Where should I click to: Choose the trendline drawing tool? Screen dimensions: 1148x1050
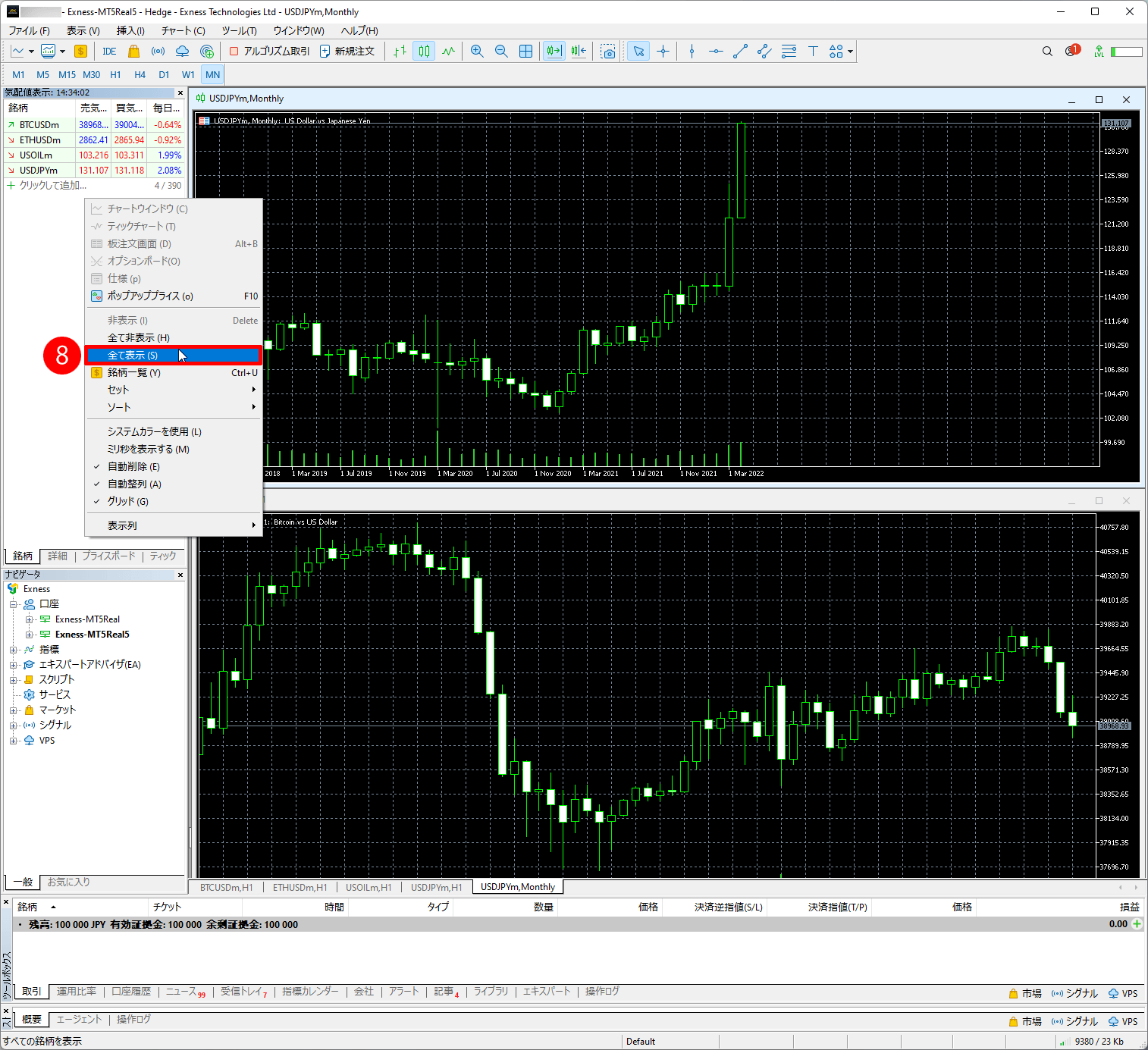pyautogui.click(x=740, y=52)
